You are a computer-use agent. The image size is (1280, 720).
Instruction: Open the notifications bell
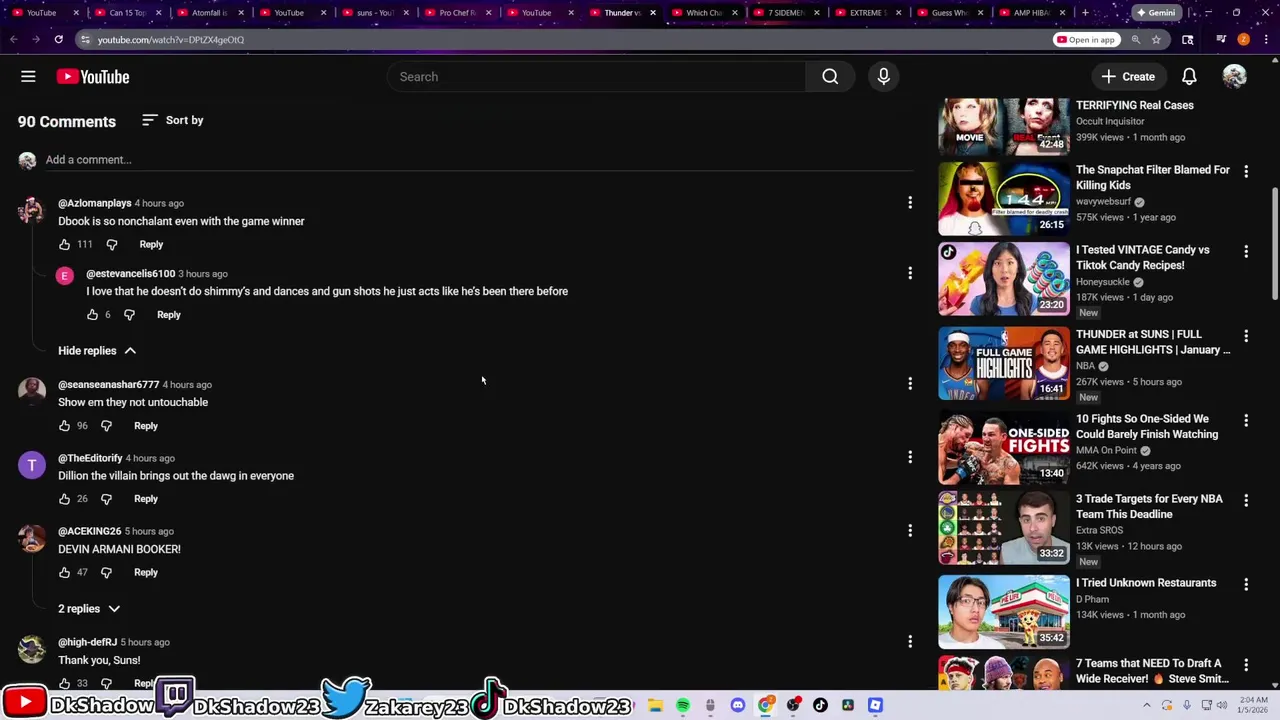(x=1189, y=77)
